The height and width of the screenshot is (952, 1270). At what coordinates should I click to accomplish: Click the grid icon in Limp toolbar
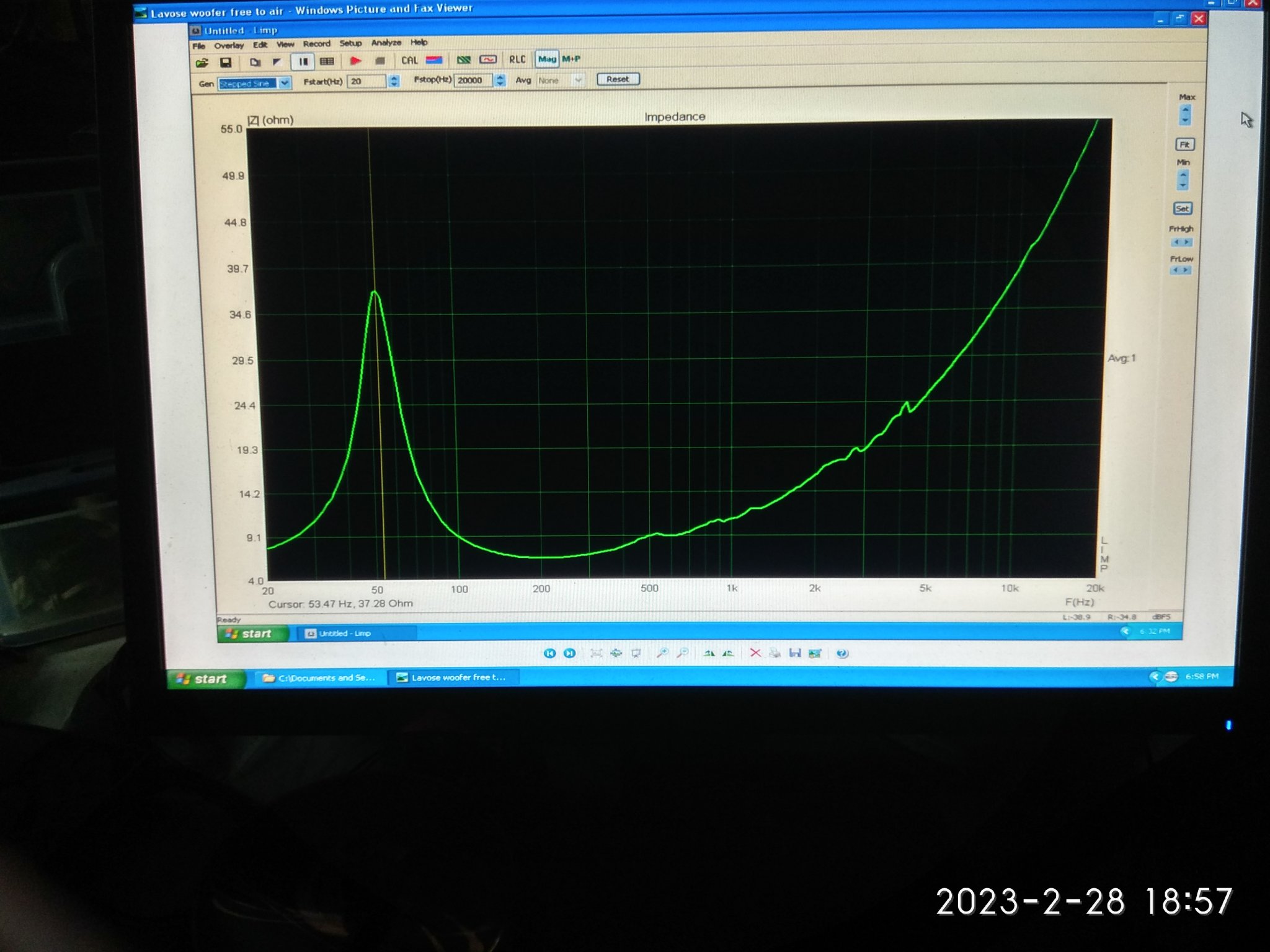click(327, 61)
